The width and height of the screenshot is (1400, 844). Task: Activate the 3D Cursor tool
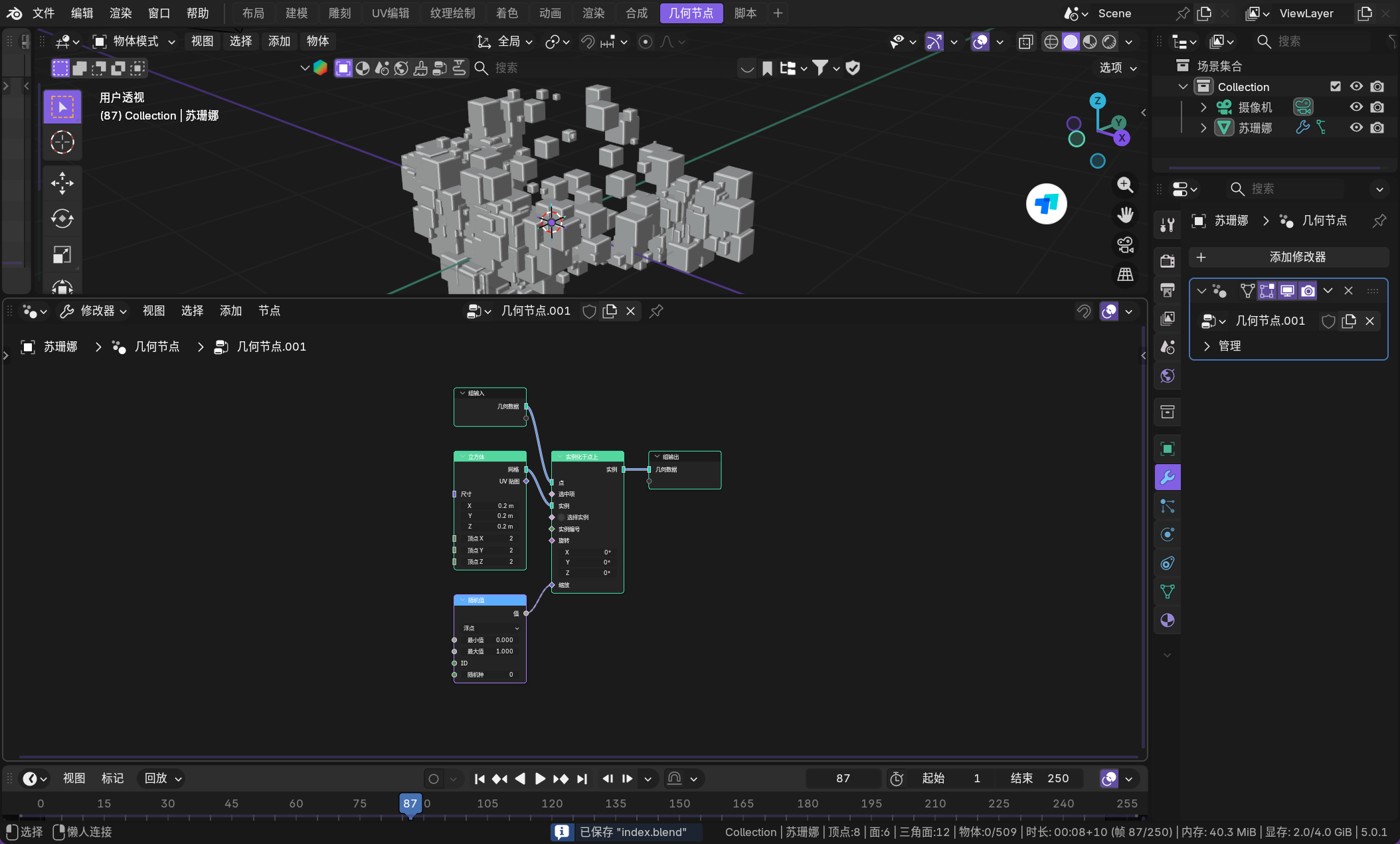tap(62, 142)
